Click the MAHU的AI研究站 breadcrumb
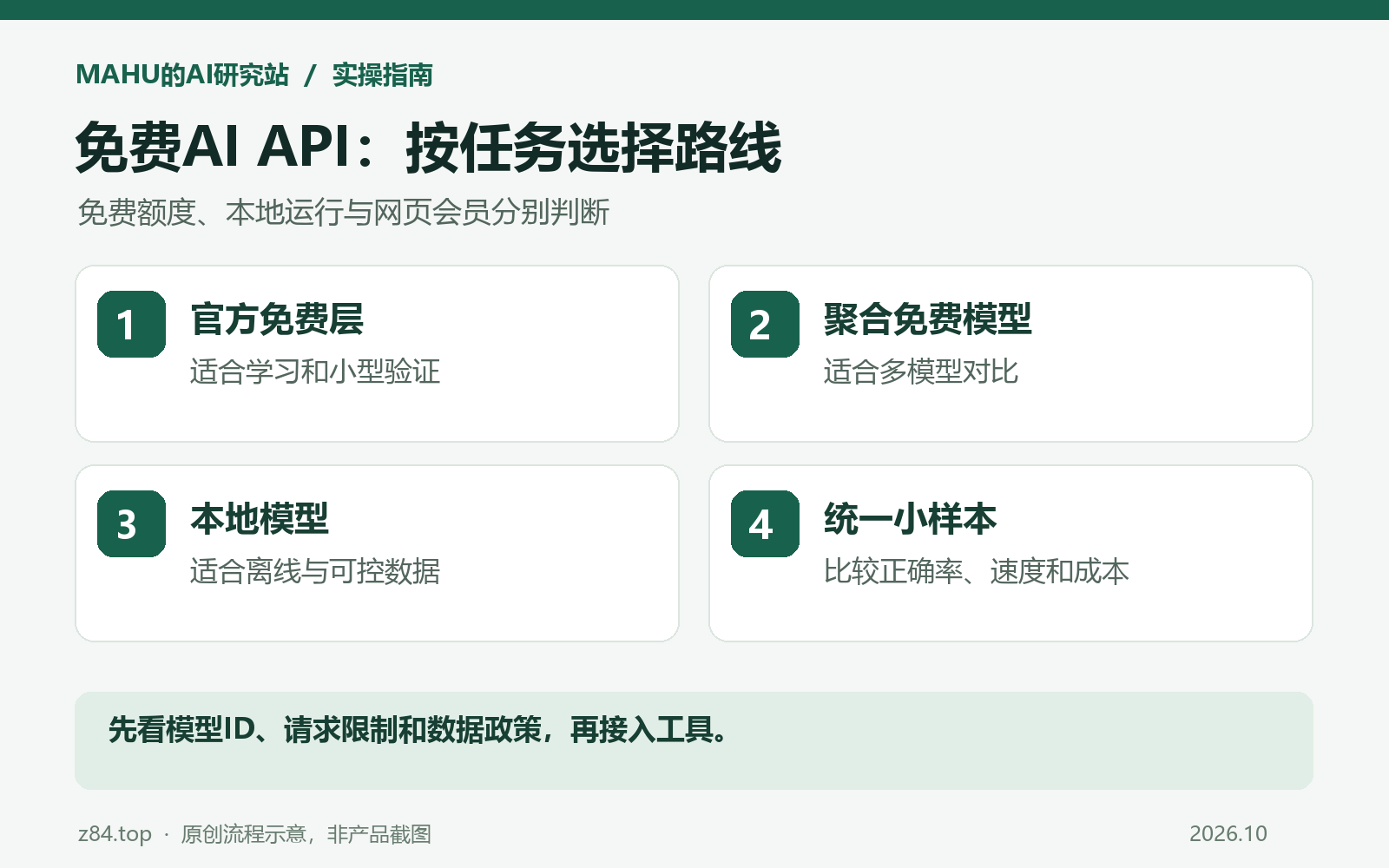 [182, 75]
